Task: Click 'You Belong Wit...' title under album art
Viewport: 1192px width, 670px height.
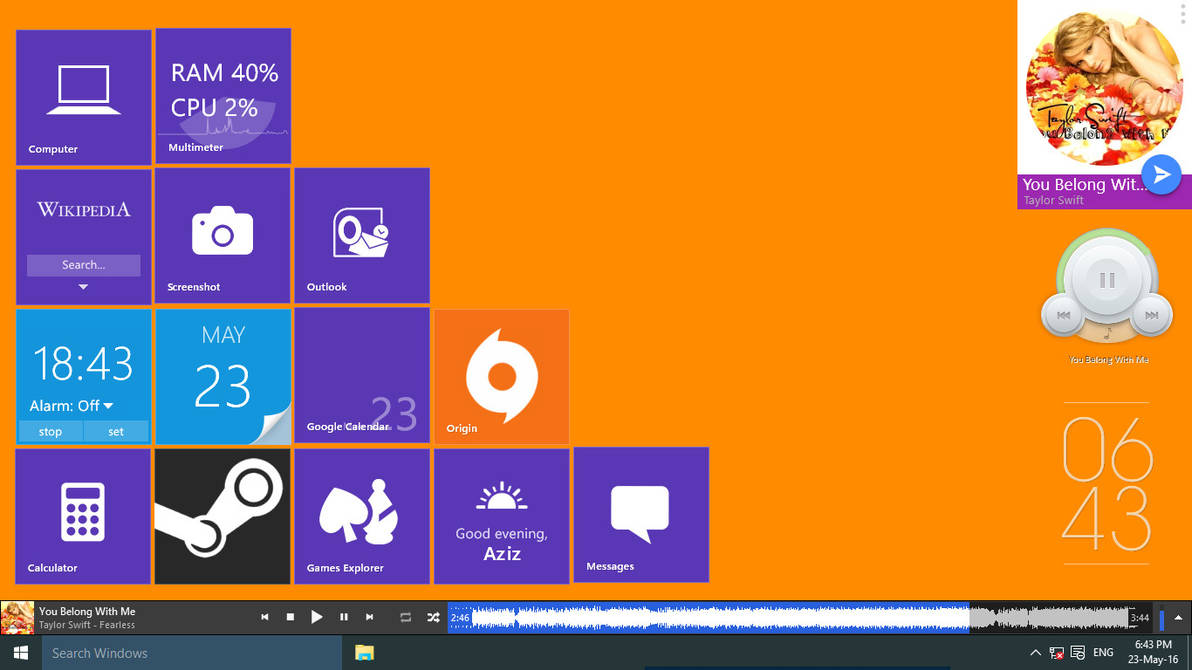Action: (x=1084, y=184)
